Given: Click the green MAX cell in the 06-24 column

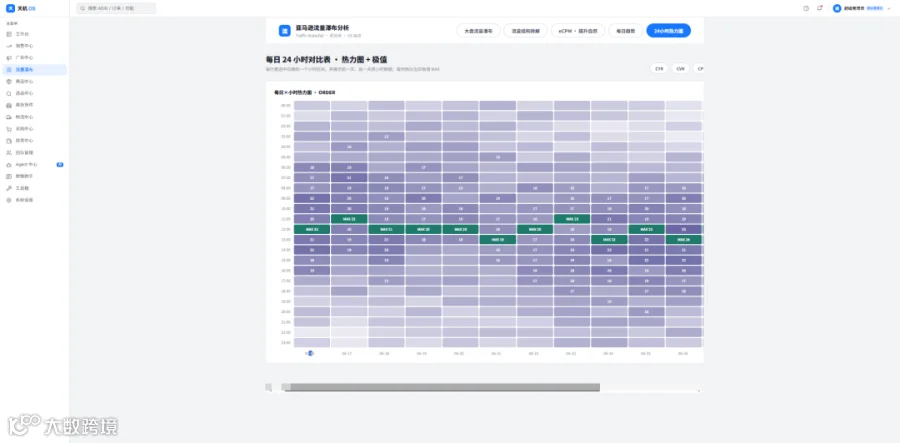Looking at the screenshot, I should click(609, 239).
